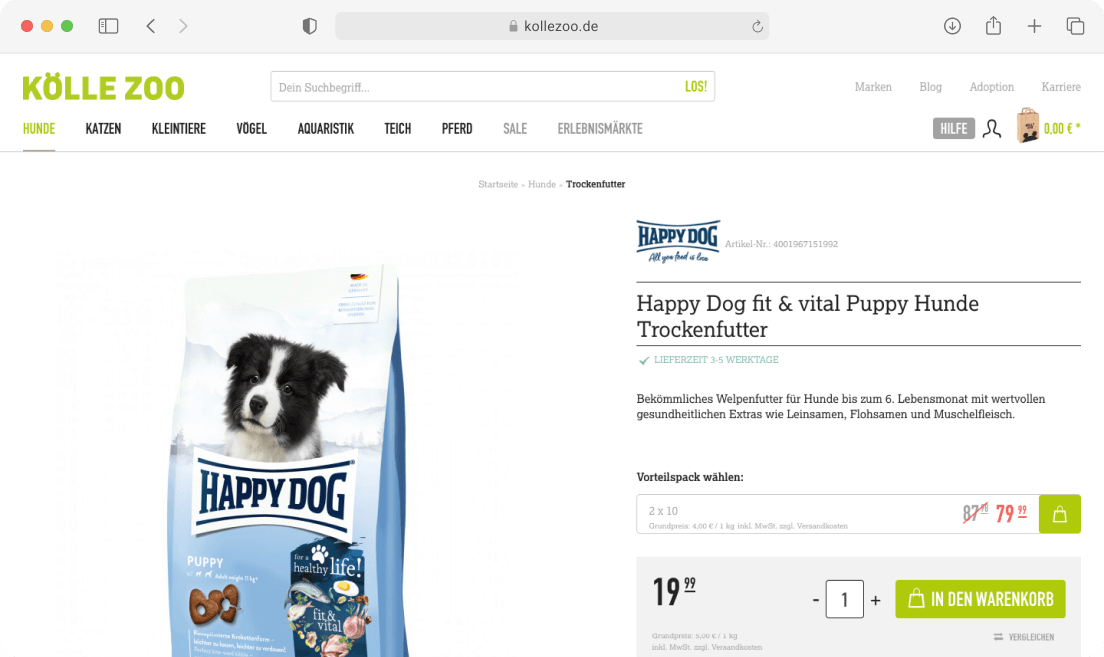This screenshot has width=1104, height=657.
Task: Open a new tab with plus icon
Action: click(x=1034, y=26)
